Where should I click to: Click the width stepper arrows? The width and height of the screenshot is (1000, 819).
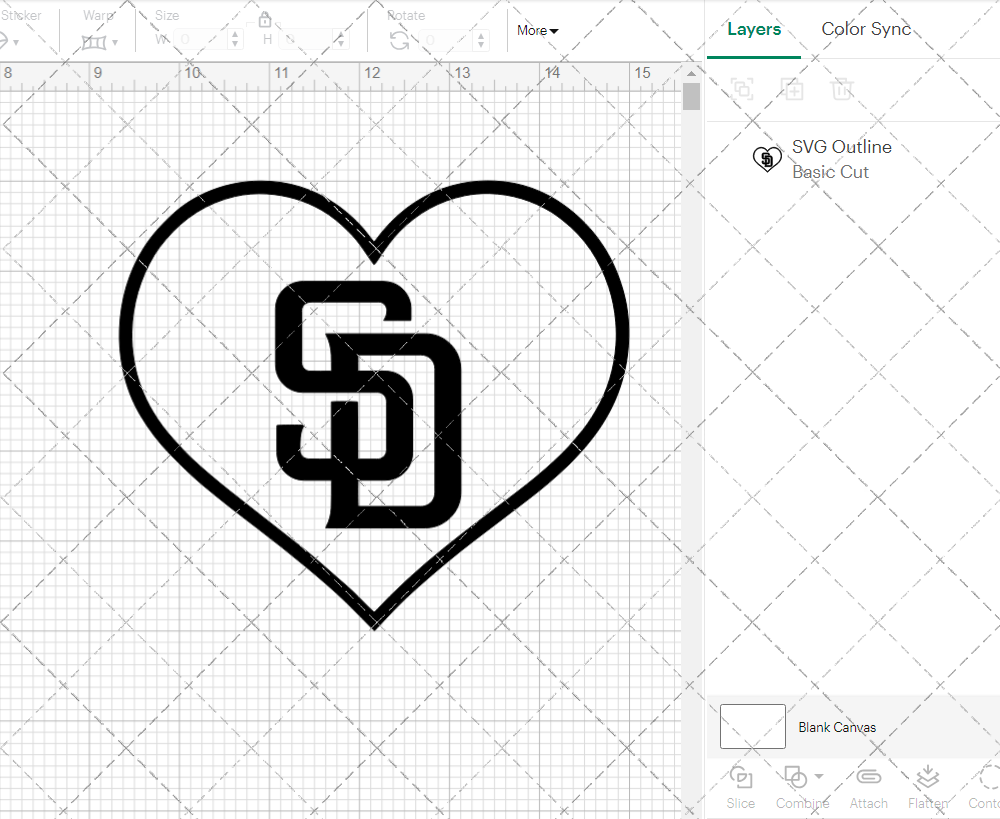coord(235,40)
